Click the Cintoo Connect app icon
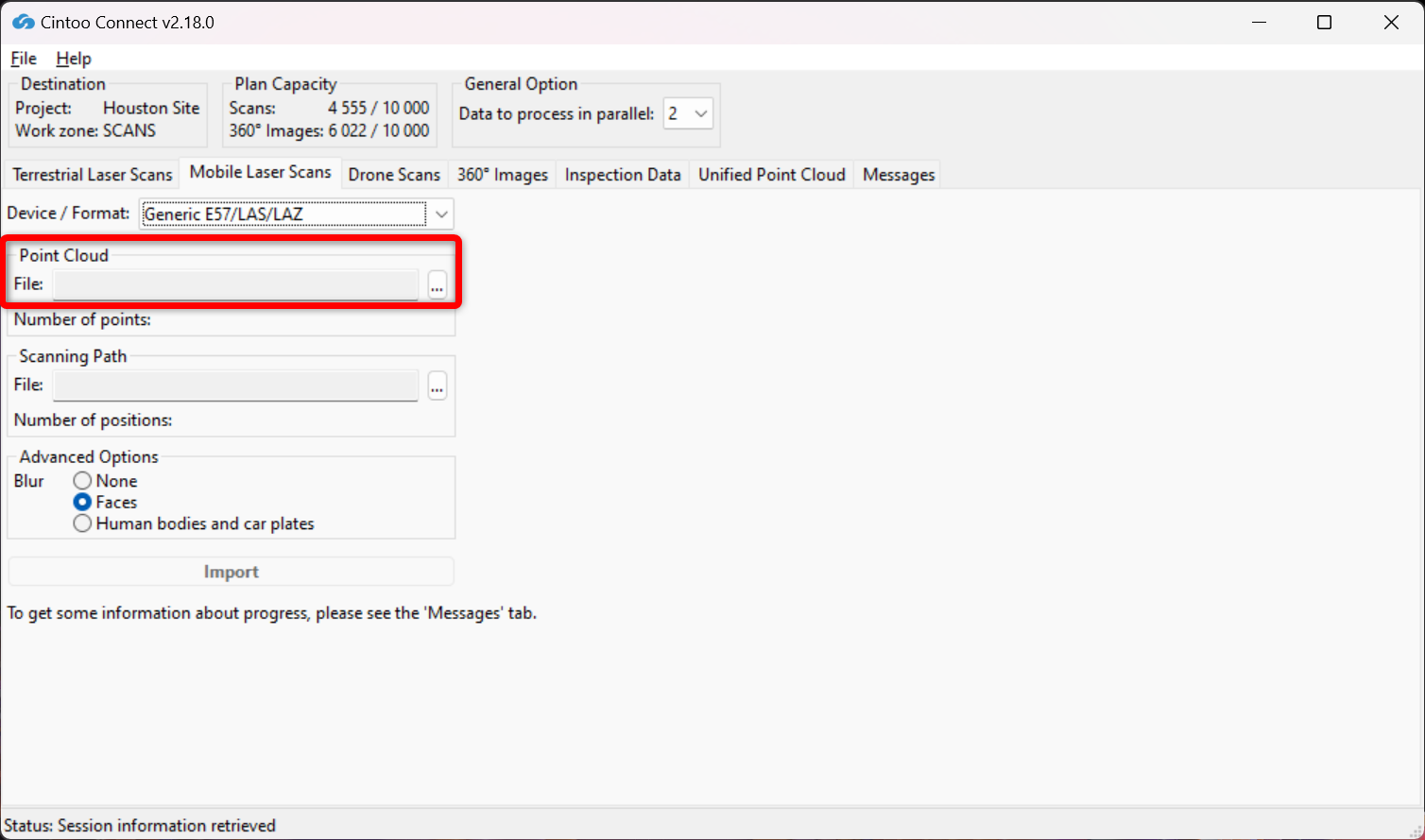The image size is (1425, 840). [24, 22]
